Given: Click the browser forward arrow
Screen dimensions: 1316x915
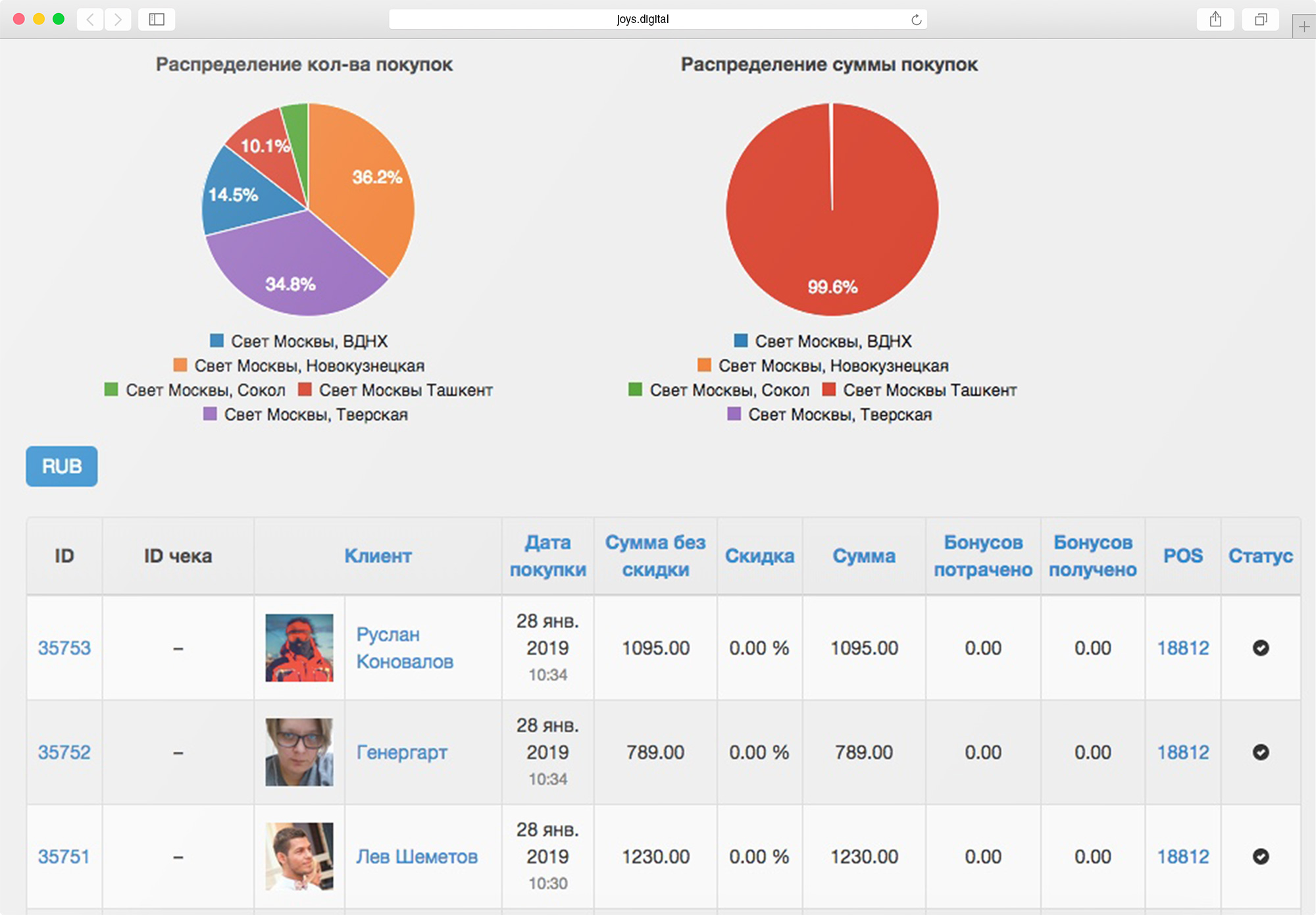Looking at the screenshot, I should coord(118,19).
